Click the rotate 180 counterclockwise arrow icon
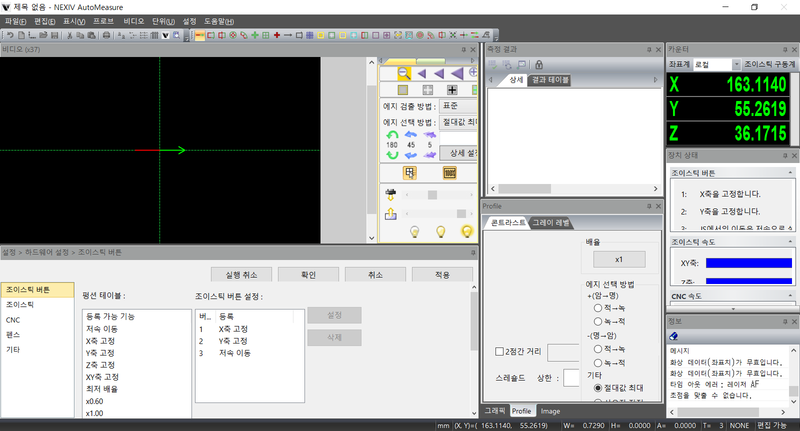This screenshot has width=800, height=431. point(392,135)
